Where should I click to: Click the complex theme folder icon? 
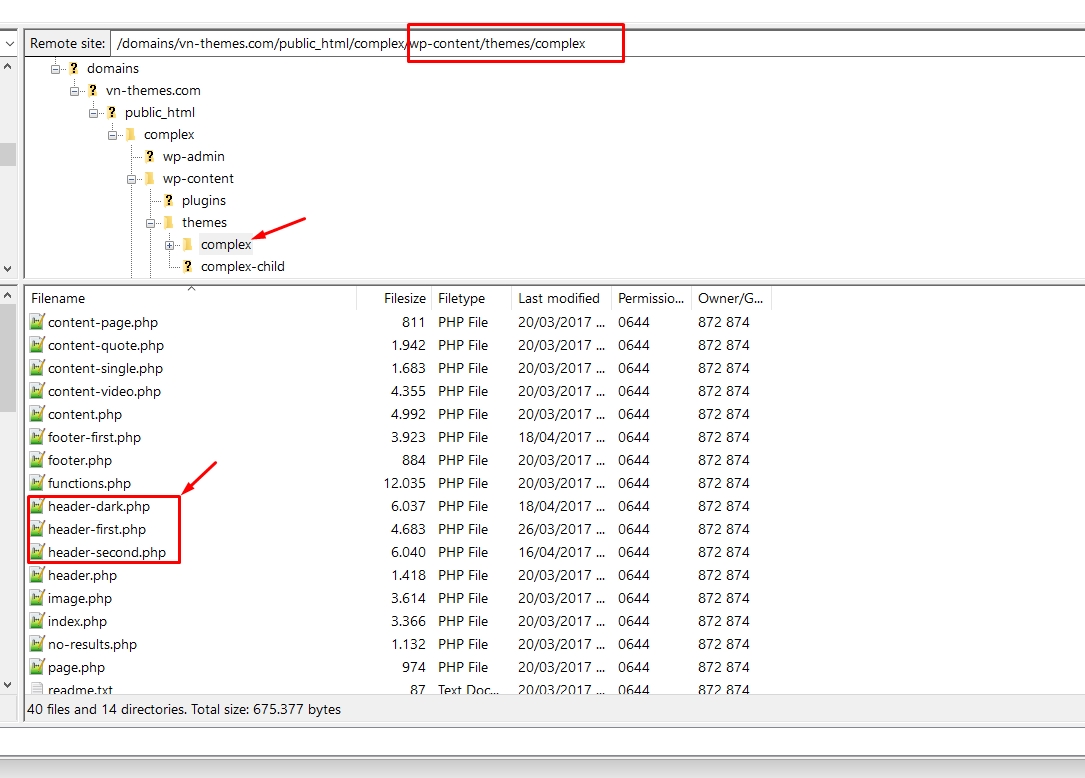click(x=187, y=244)
